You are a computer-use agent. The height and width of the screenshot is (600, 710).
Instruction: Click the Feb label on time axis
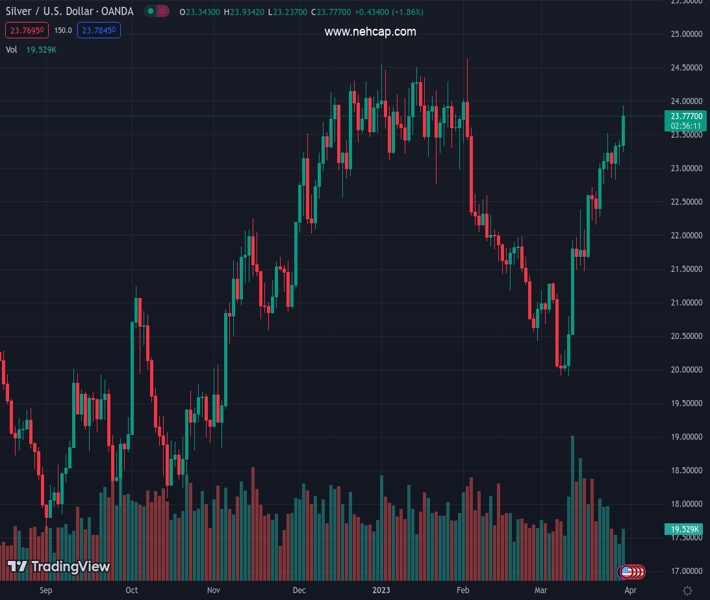tap(461, 590)
